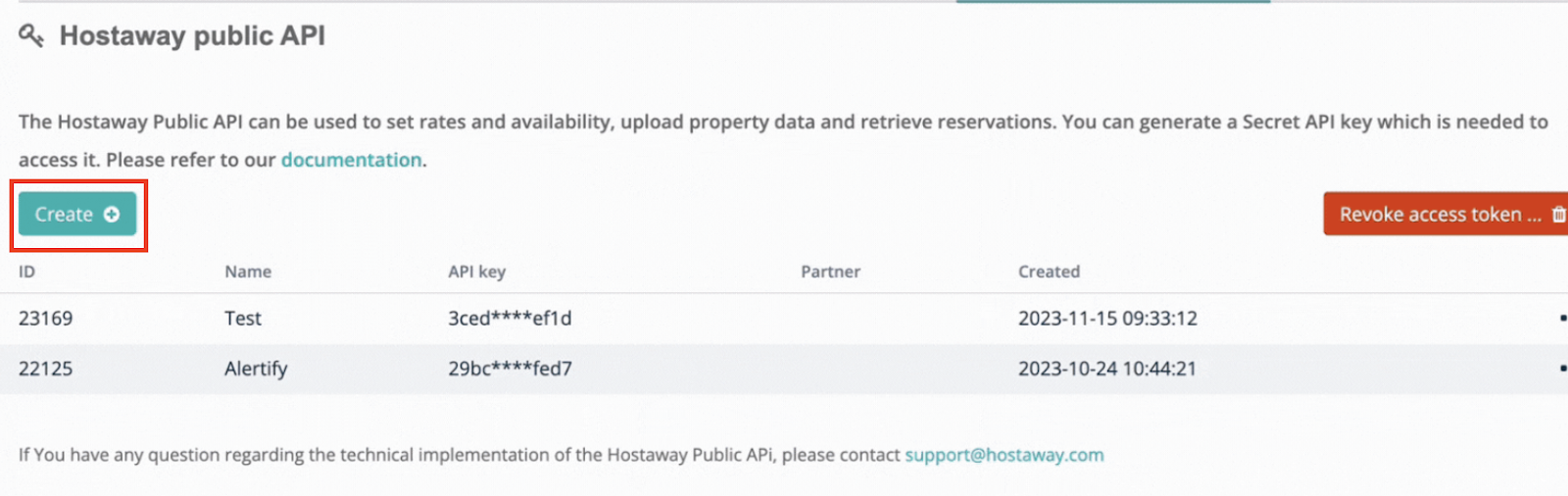
Task: Click the plus icon inside the Create button
Action: tap(112, 215)
